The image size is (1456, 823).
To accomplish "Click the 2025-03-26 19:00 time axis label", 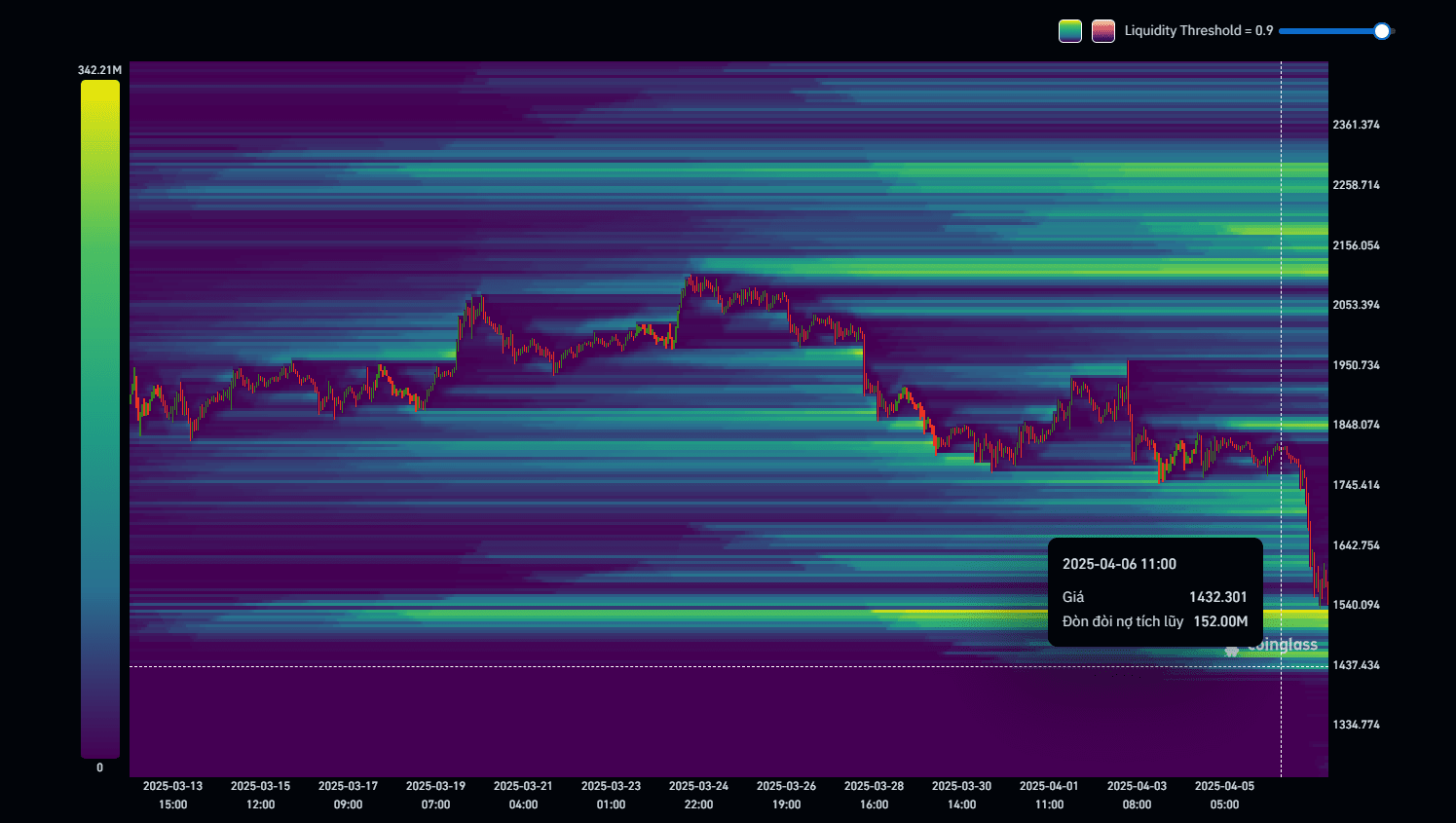I will pos(787,795).
